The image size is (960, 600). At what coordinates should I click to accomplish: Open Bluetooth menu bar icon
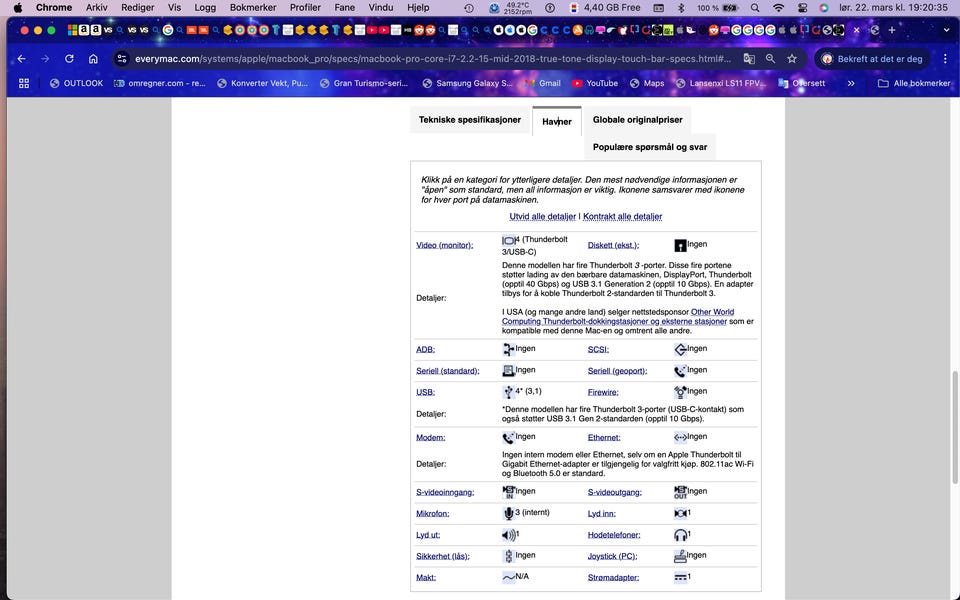(681, 8)
